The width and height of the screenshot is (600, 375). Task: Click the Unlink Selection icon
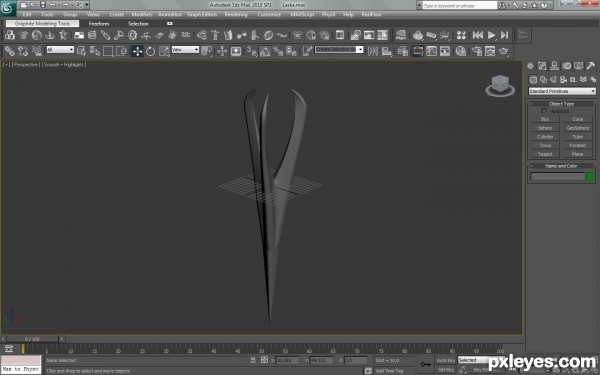pyautogui.click(x=23, y=51)
